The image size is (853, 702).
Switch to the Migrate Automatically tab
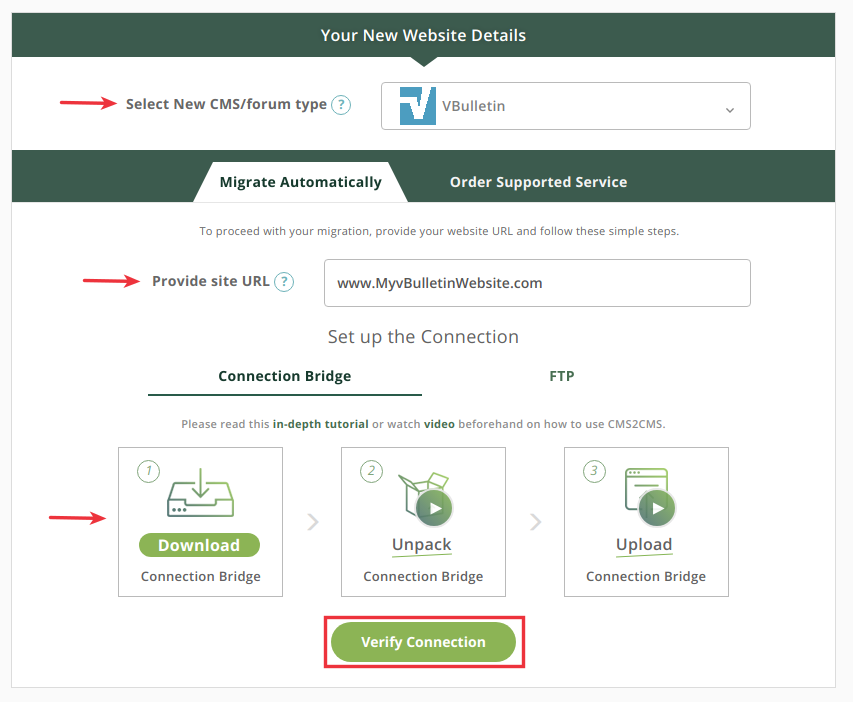click(x=300, y=182)
